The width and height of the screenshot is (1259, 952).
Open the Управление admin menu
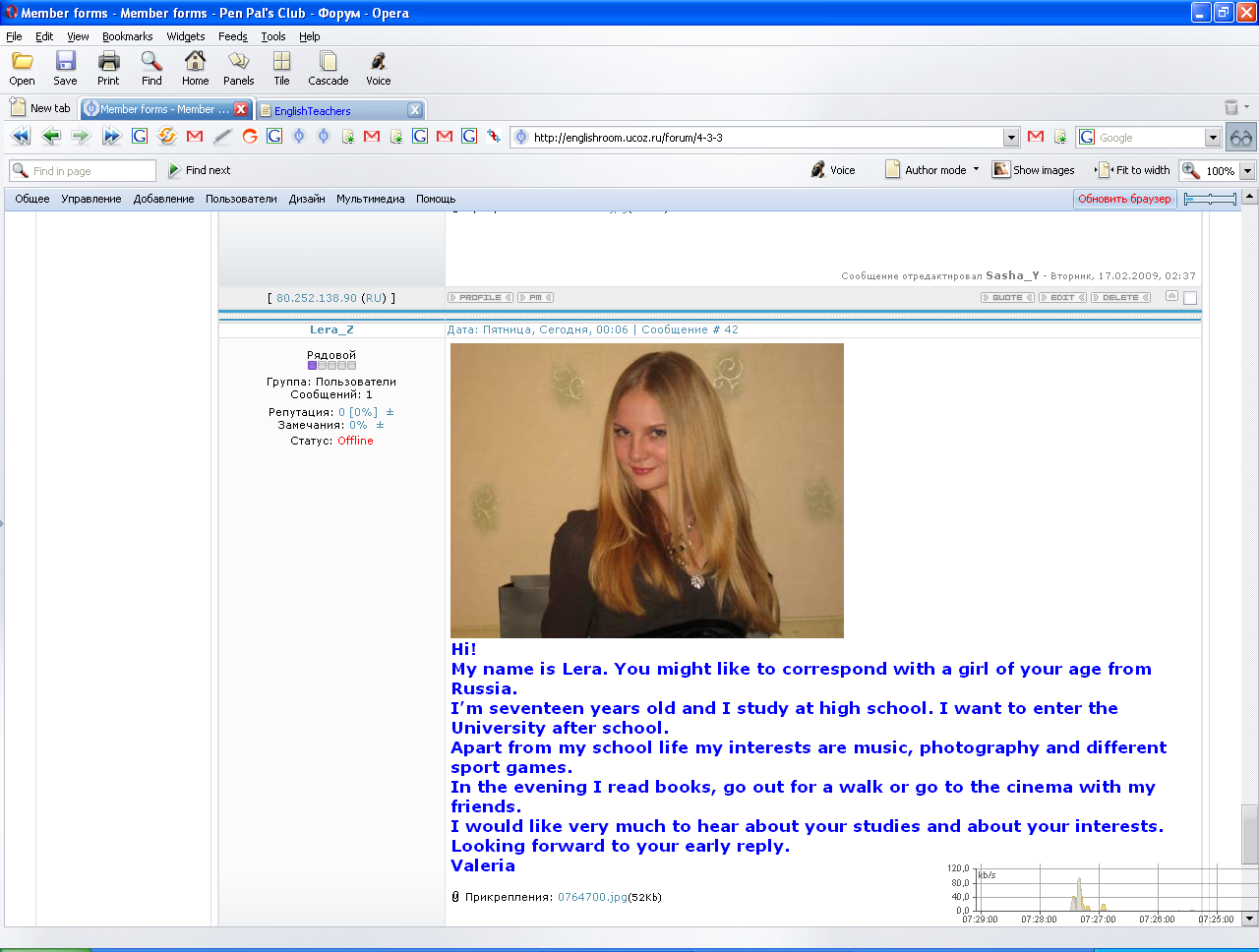coord(91,199)
